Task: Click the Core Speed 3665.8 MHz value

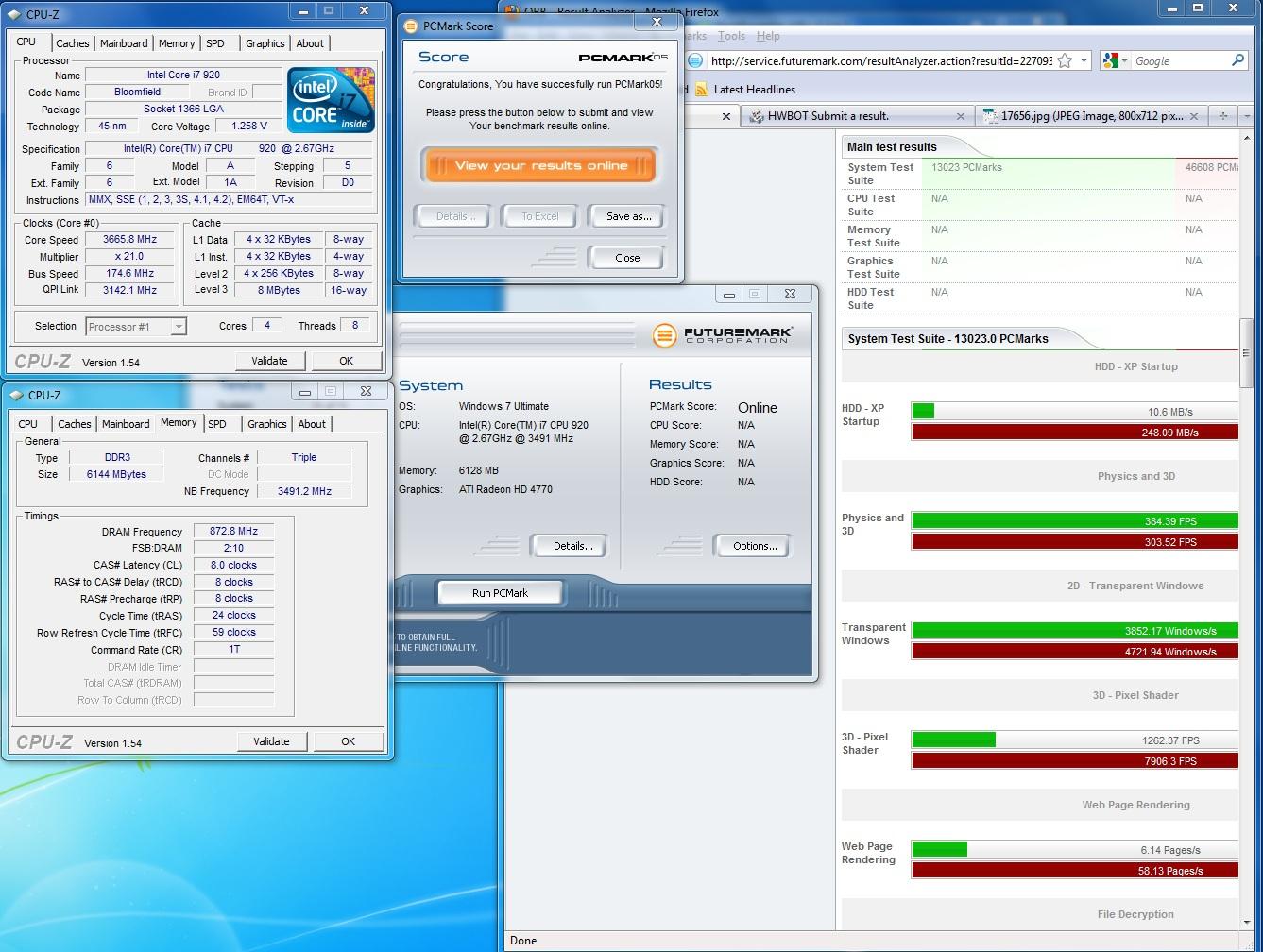Action: coord(130,240)
